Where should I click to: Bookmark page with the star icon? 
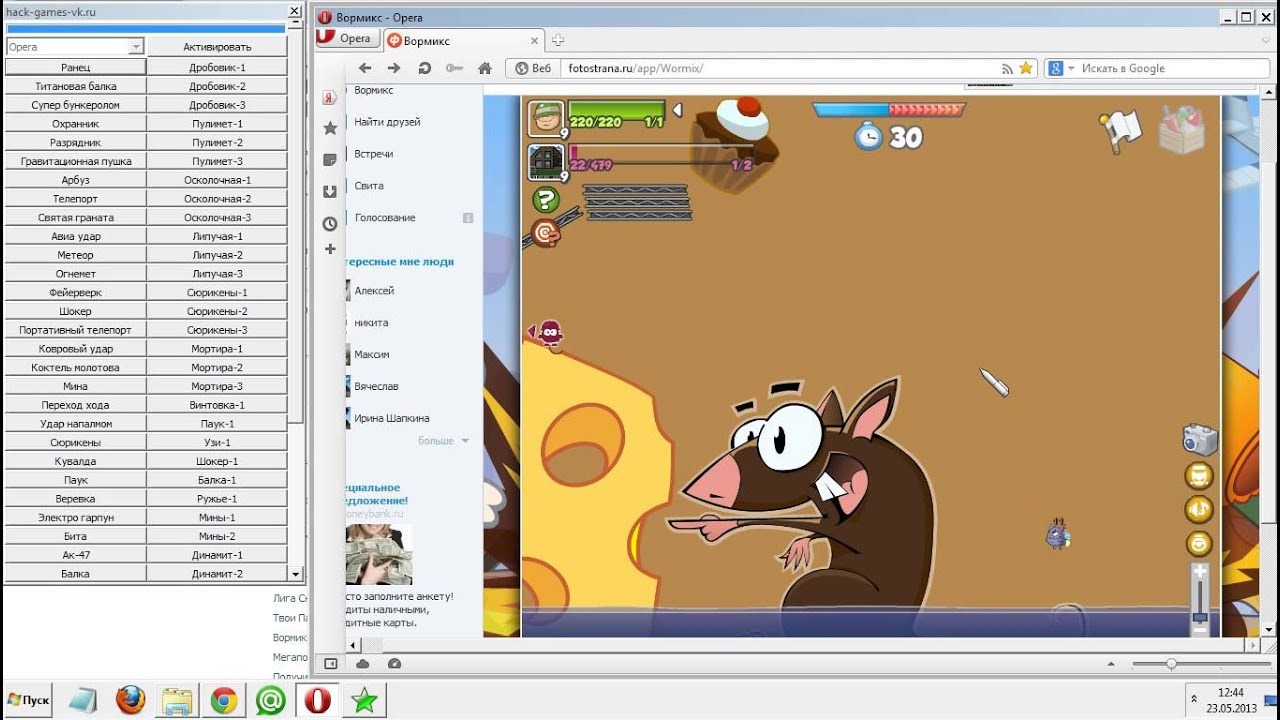click(1025, 68)
